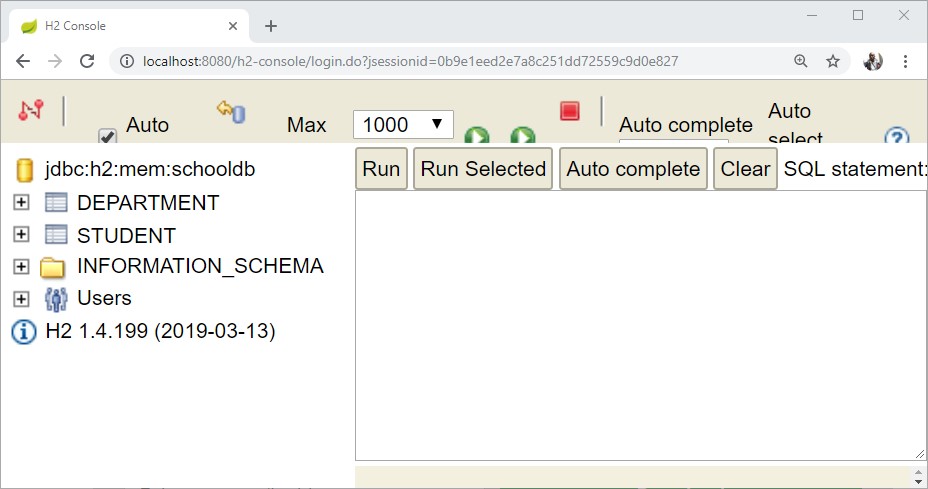The height and width of the screenshot is (489, 928).
Task: Open the Max rows 1000 dropdown
Action: tap(403, 125)
